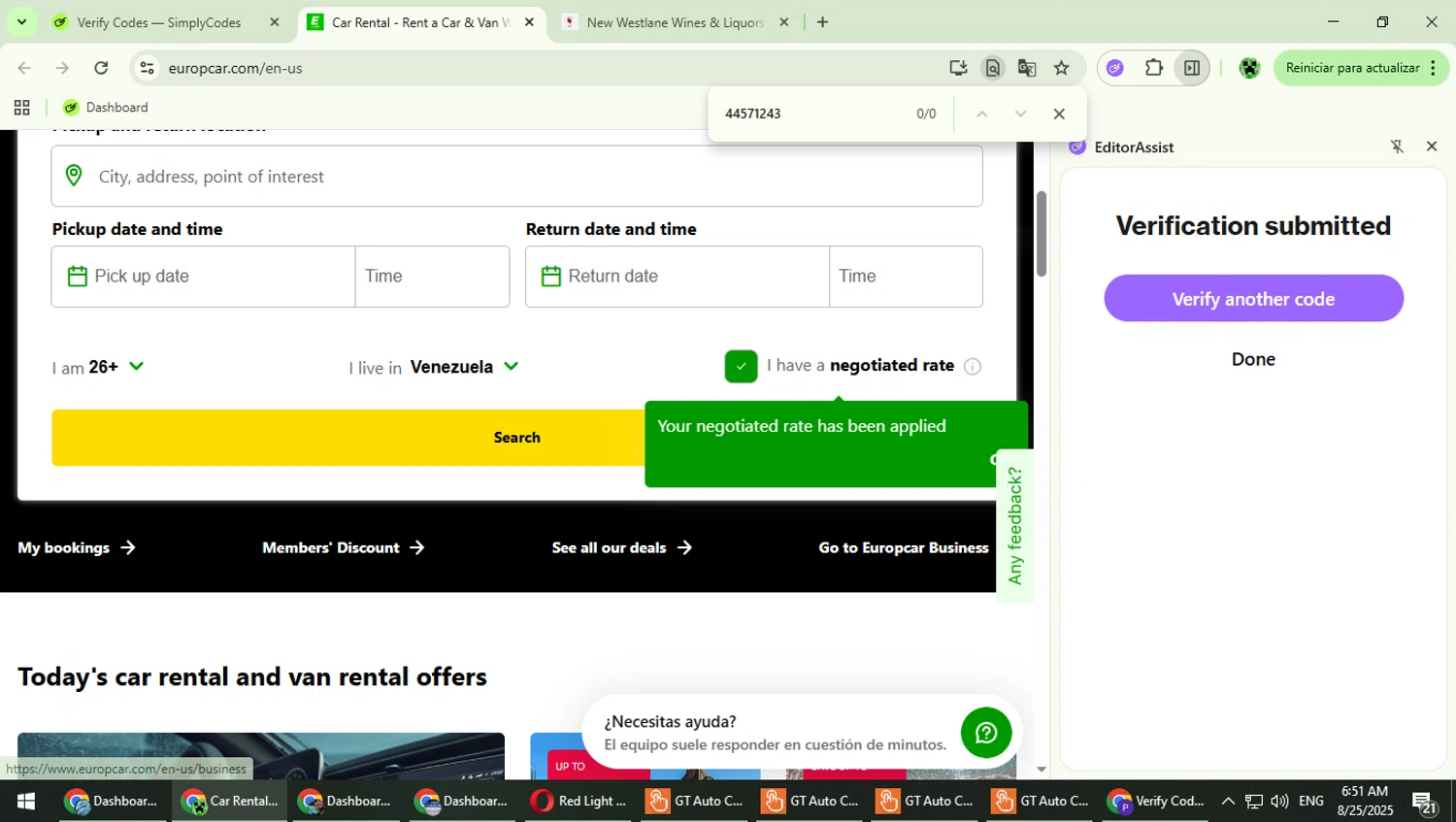Viewport: 1456px width, 822px height.
Task: Close the find bar
Action: pyautogui.click(x=1059, y=114)
